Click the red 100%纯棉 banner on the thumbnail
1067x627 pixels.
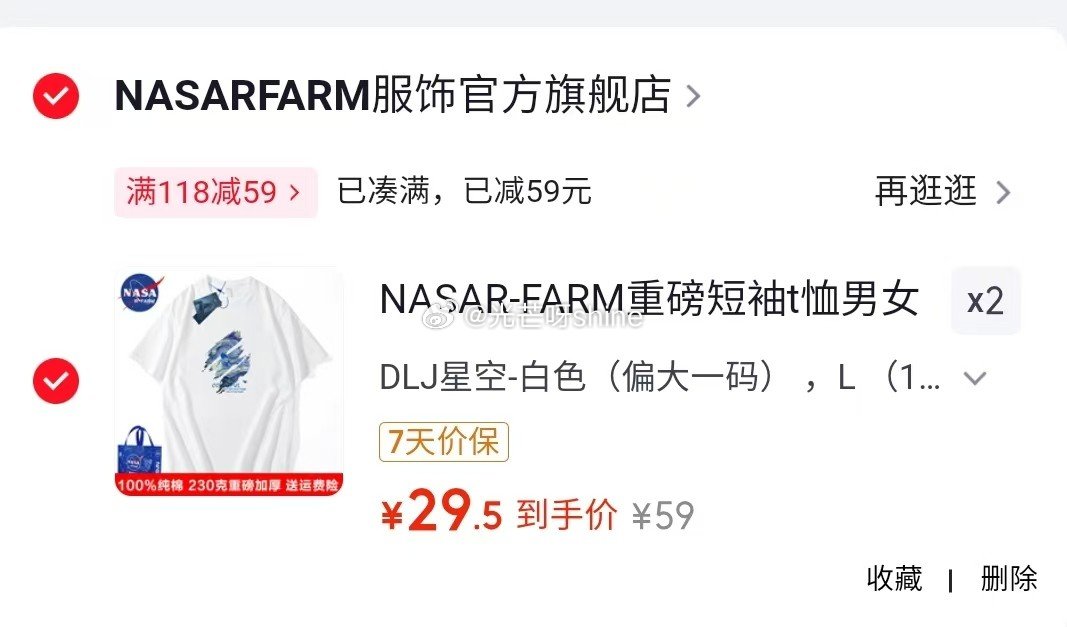click(229, 485)
